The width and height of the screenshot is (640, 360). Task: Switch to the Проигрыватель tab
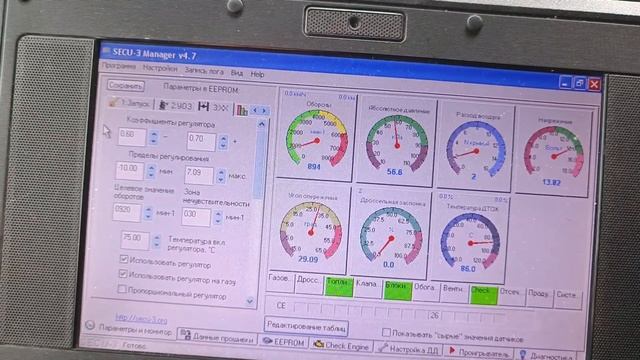click(479, 352)
